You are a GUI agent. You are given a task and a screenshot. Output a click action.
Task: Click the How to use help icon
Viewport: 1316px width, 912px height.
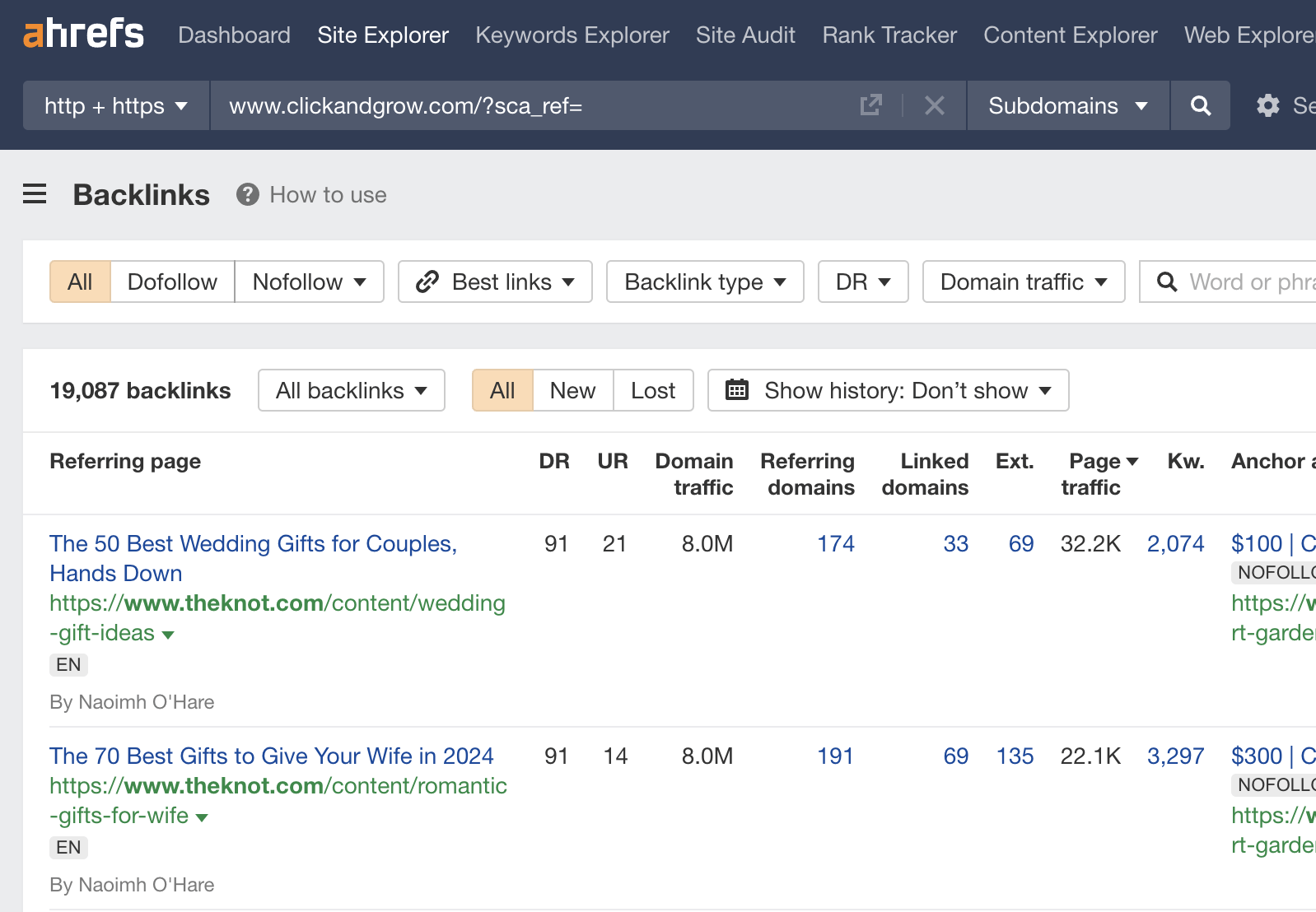click(x=247, y=194)
